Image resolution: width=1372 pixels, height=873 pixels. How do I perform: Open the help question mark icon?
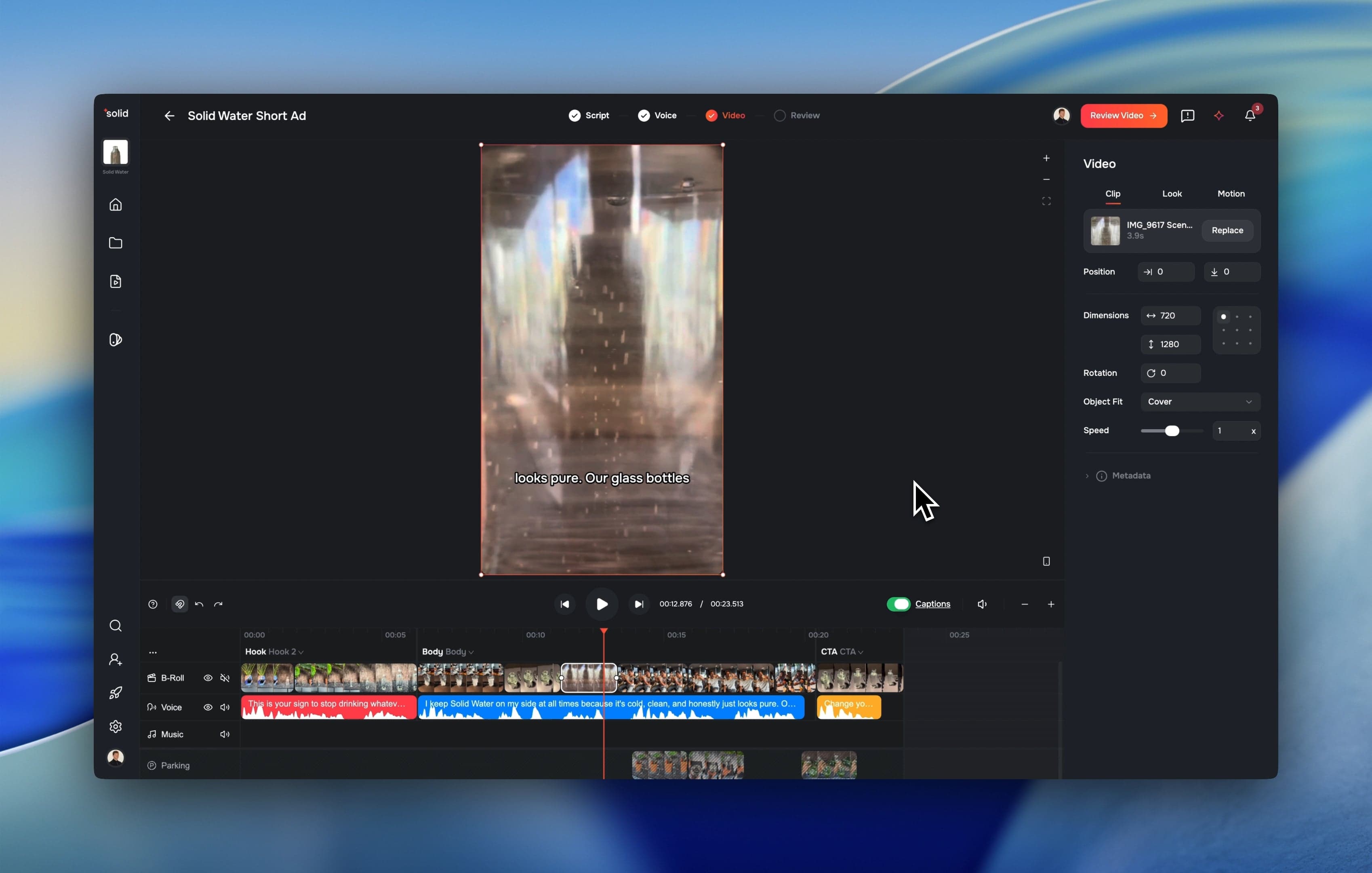coord(153,604)
